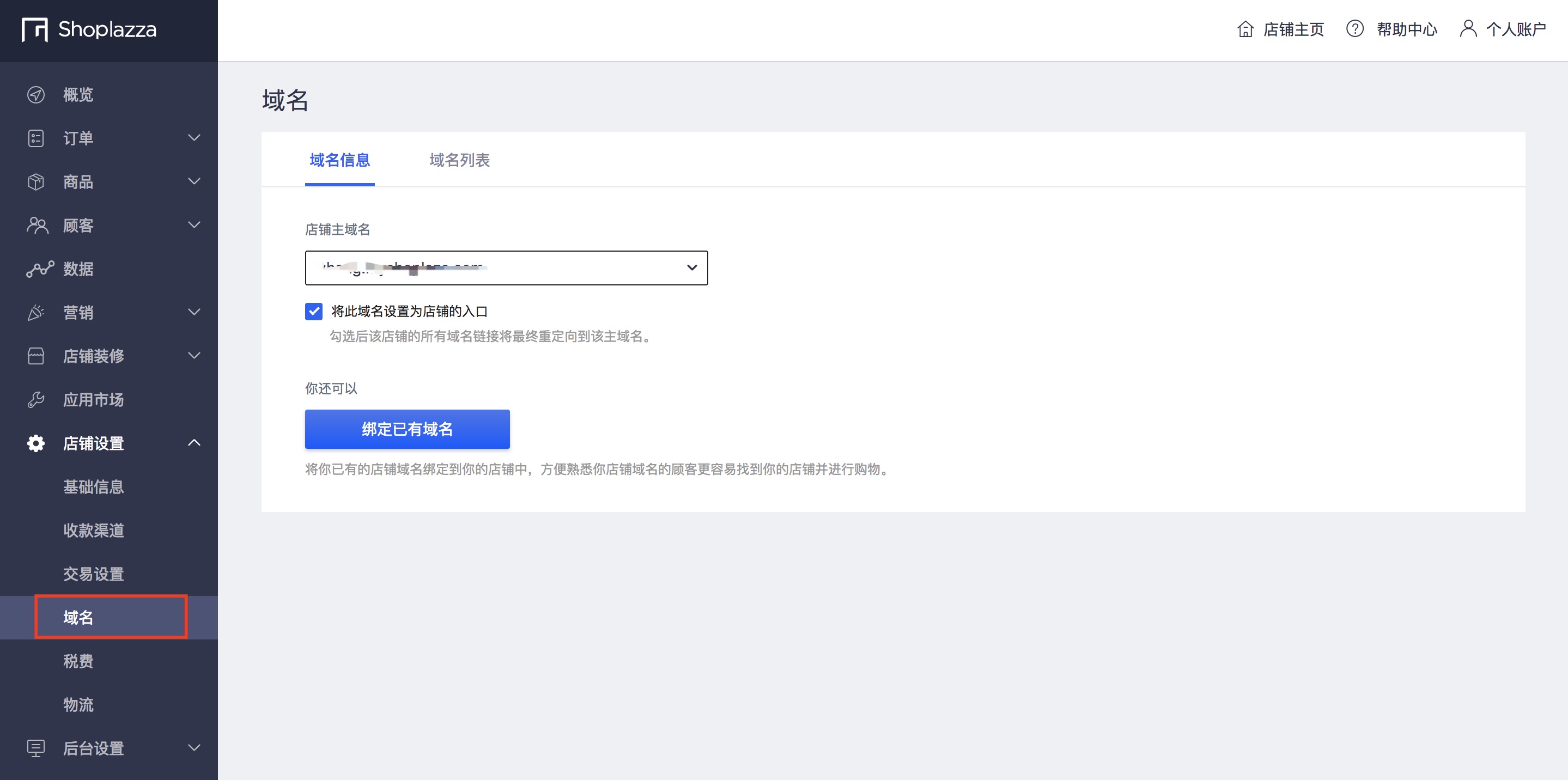The width and height of the screenshot is (1568, 780).
Task: Switch to the 域名信息 tab
Action: click(339, 160)
